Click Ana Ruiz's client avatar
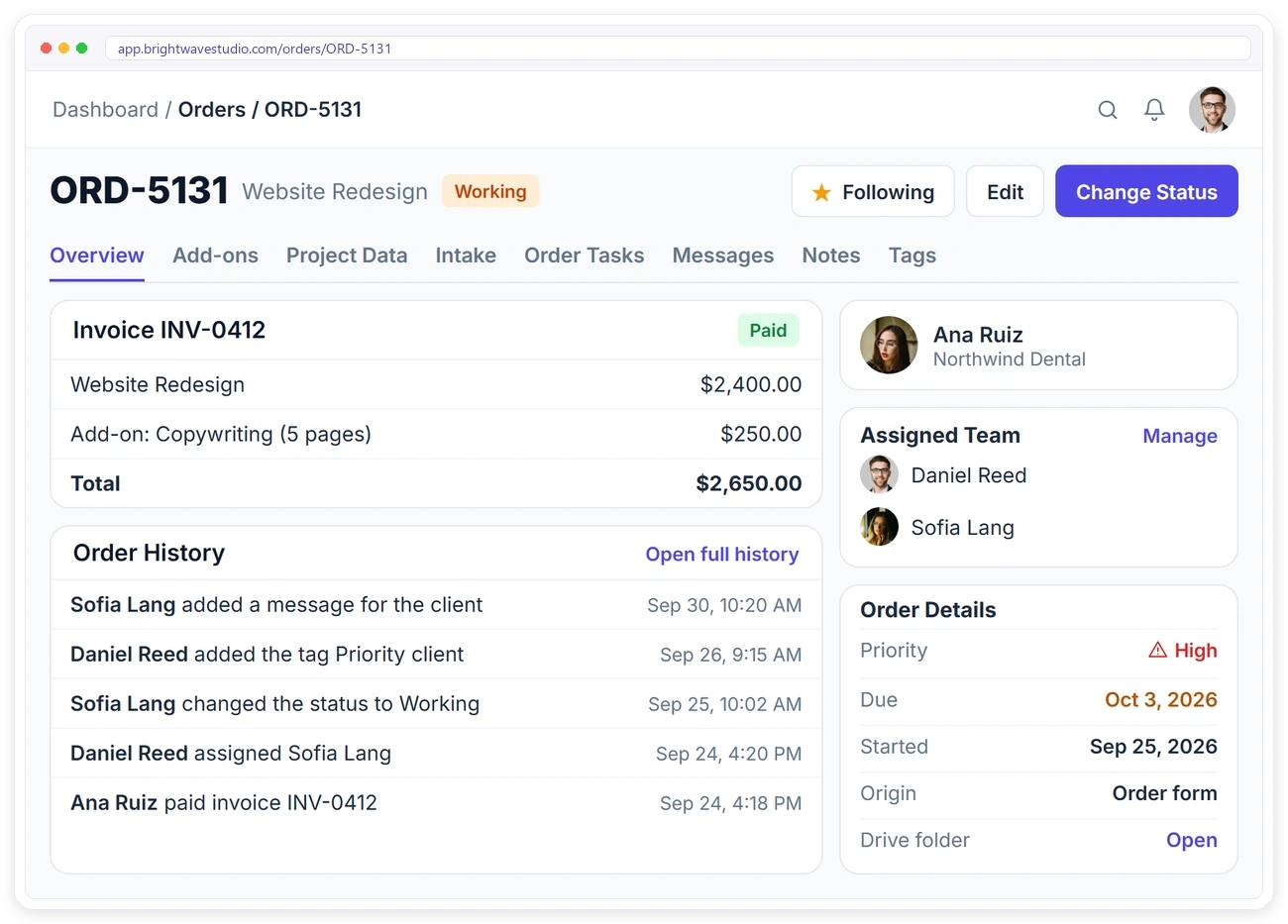This screenshot has height=924, width=1288. [x=889, y=345]
